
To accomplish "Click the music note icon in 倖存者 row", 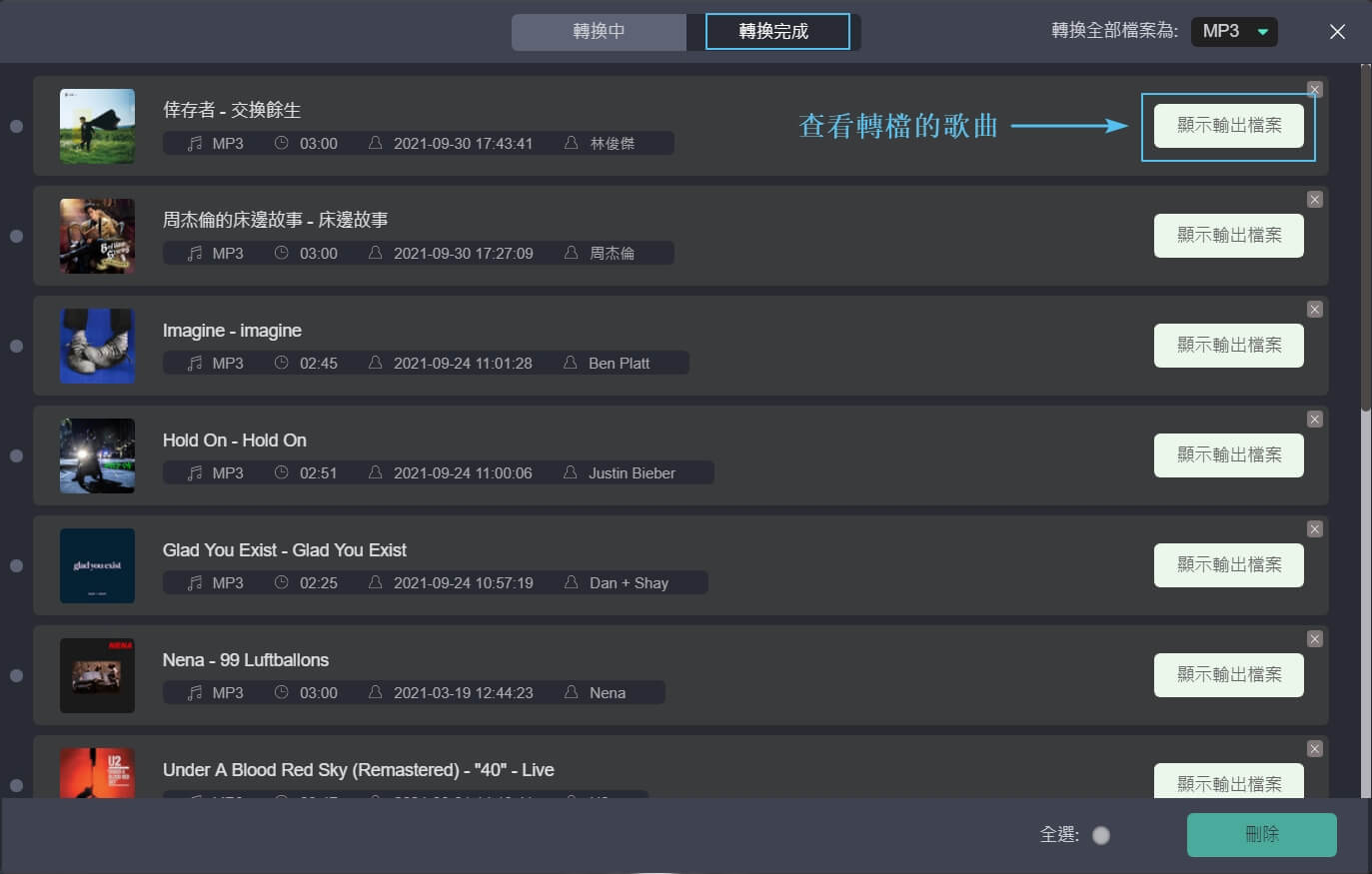I will pyautogui.click(x=195, y=144).
